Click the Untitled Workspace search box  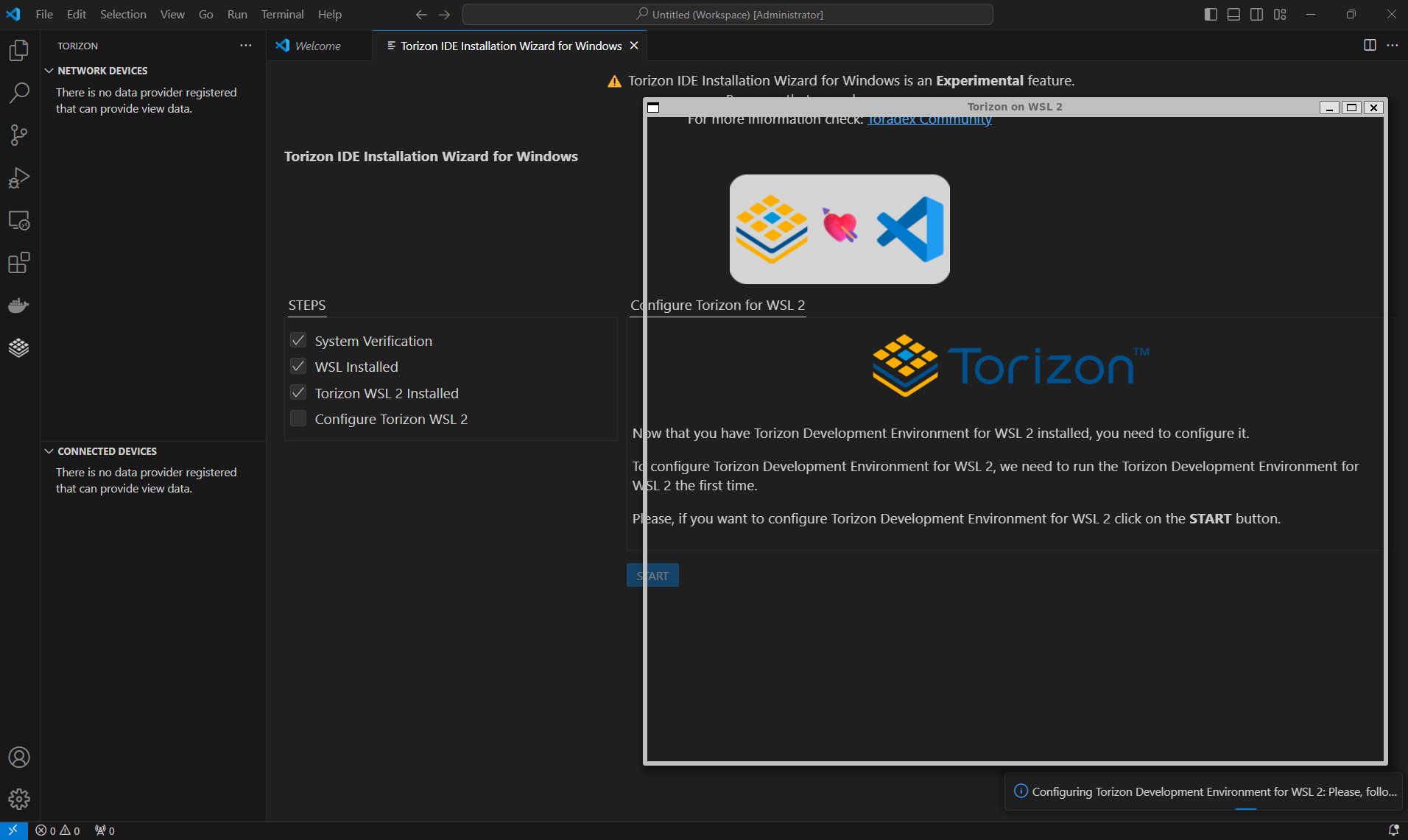(x=728, y=15)
